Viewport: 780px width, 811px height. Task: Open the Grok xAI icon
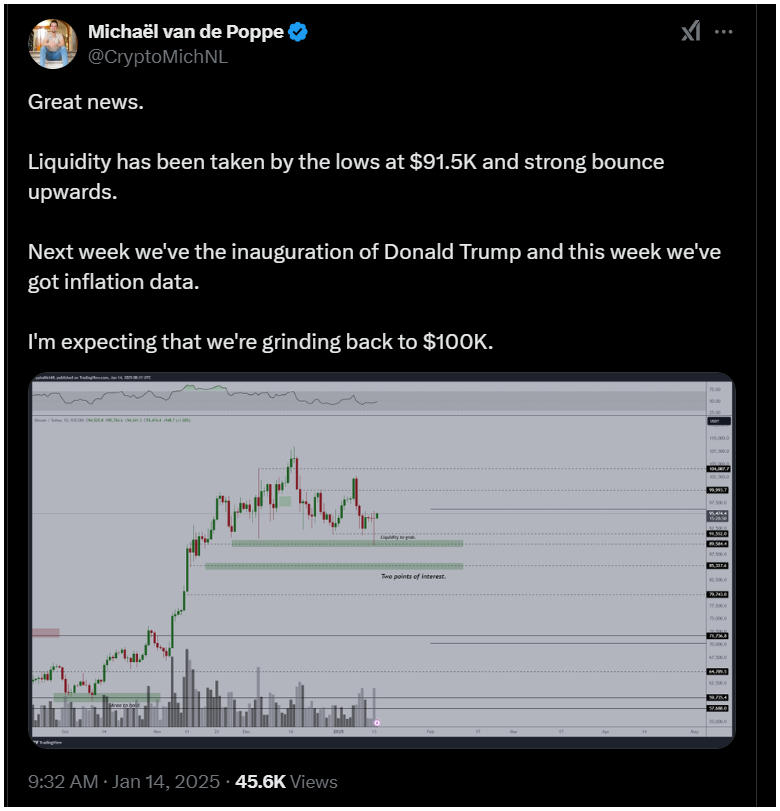(x=691, y=32)
